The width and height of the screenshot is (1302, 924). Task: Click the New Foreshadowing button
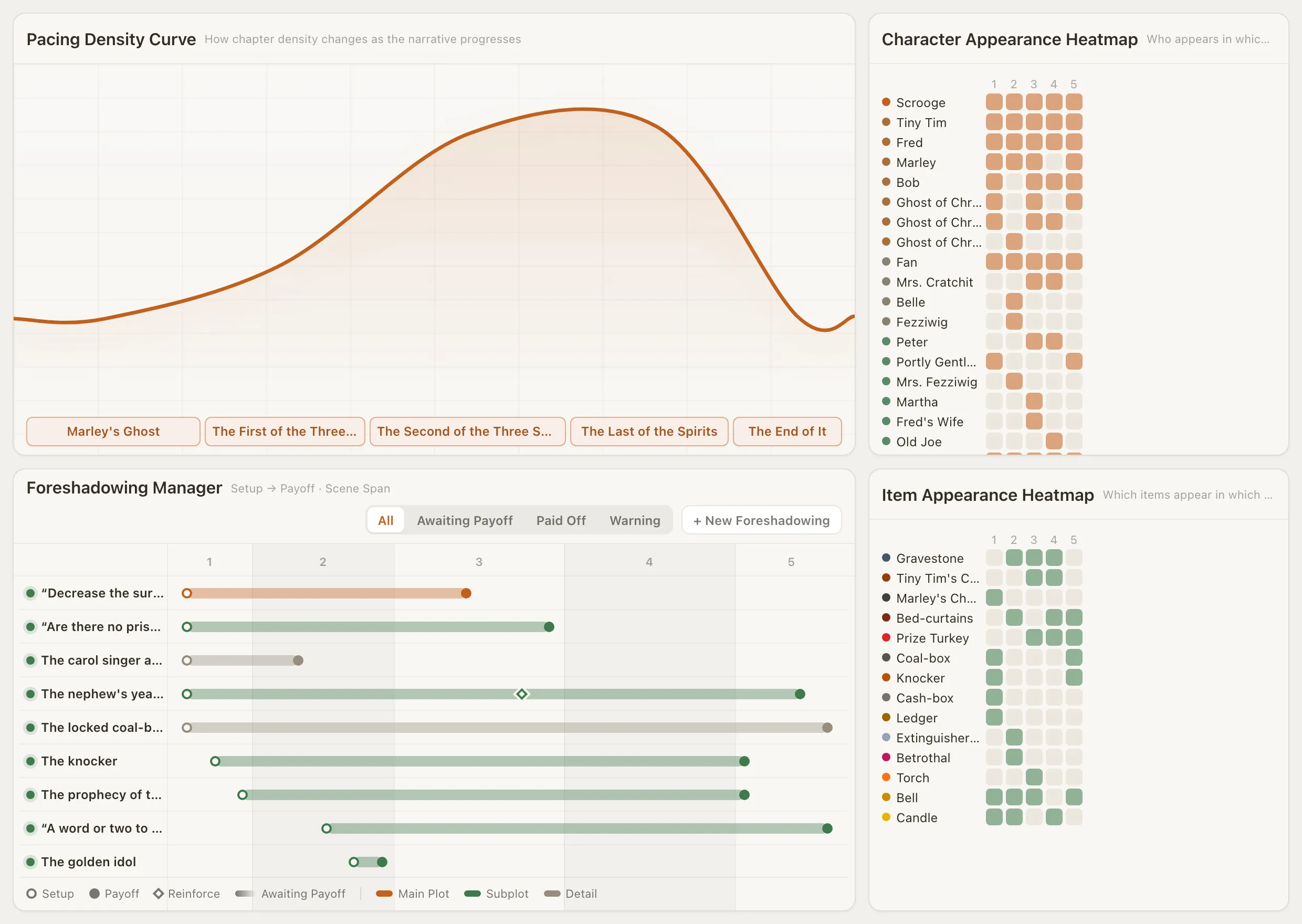[x=762, y=520]
